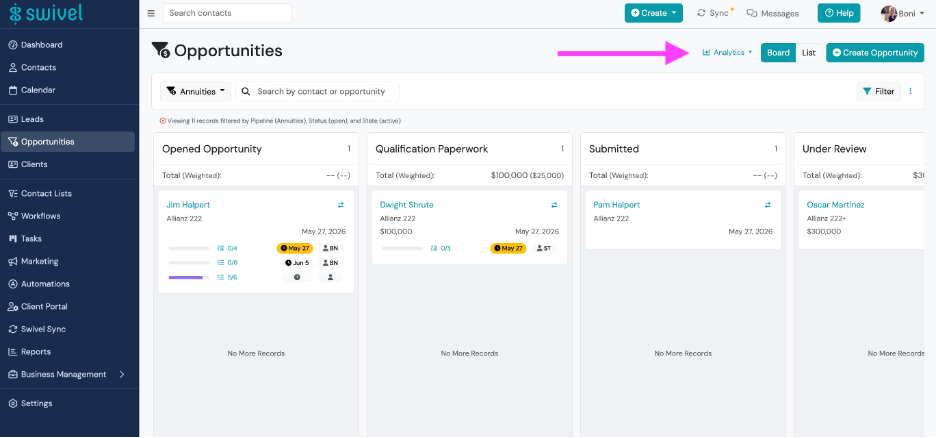The width and height of the screenshot is (936, 438).
Task: Click the unassigned person badge on Jim Halpert card
Action: [330, 277]
